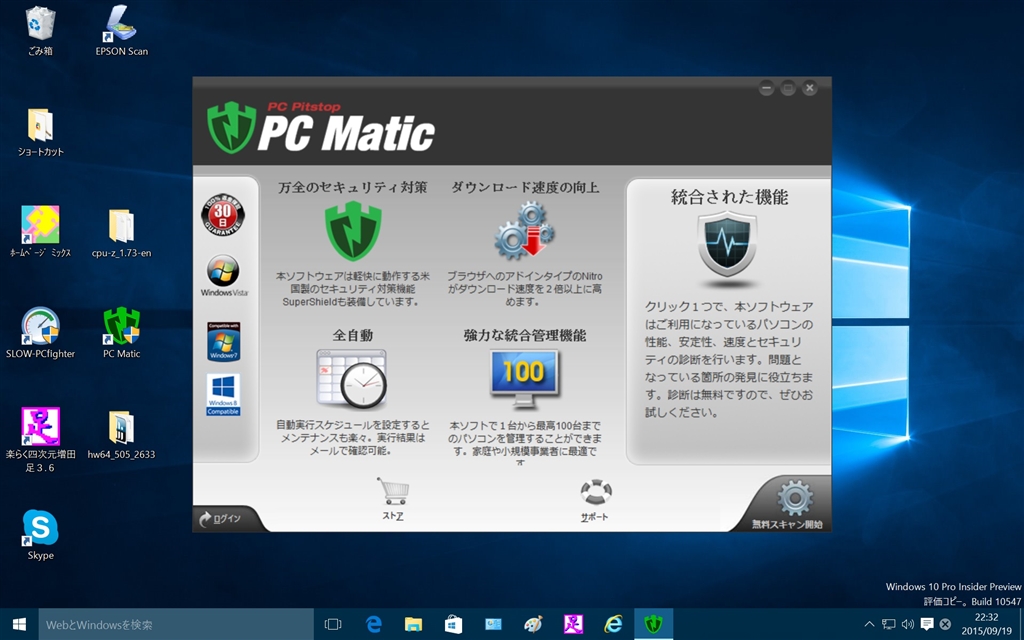Open Task View on the taskbar
The image size is (1024, 640).
pyautogui.click(x=333, y=624)
